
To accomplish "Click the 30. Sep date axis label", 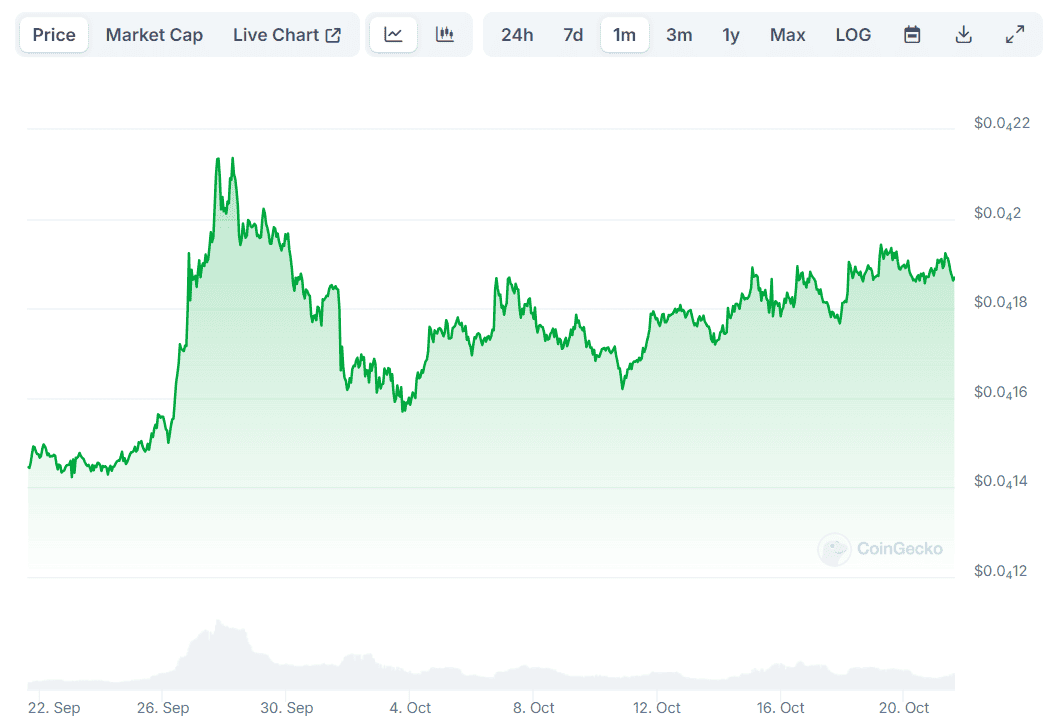I will pos(286,708).
